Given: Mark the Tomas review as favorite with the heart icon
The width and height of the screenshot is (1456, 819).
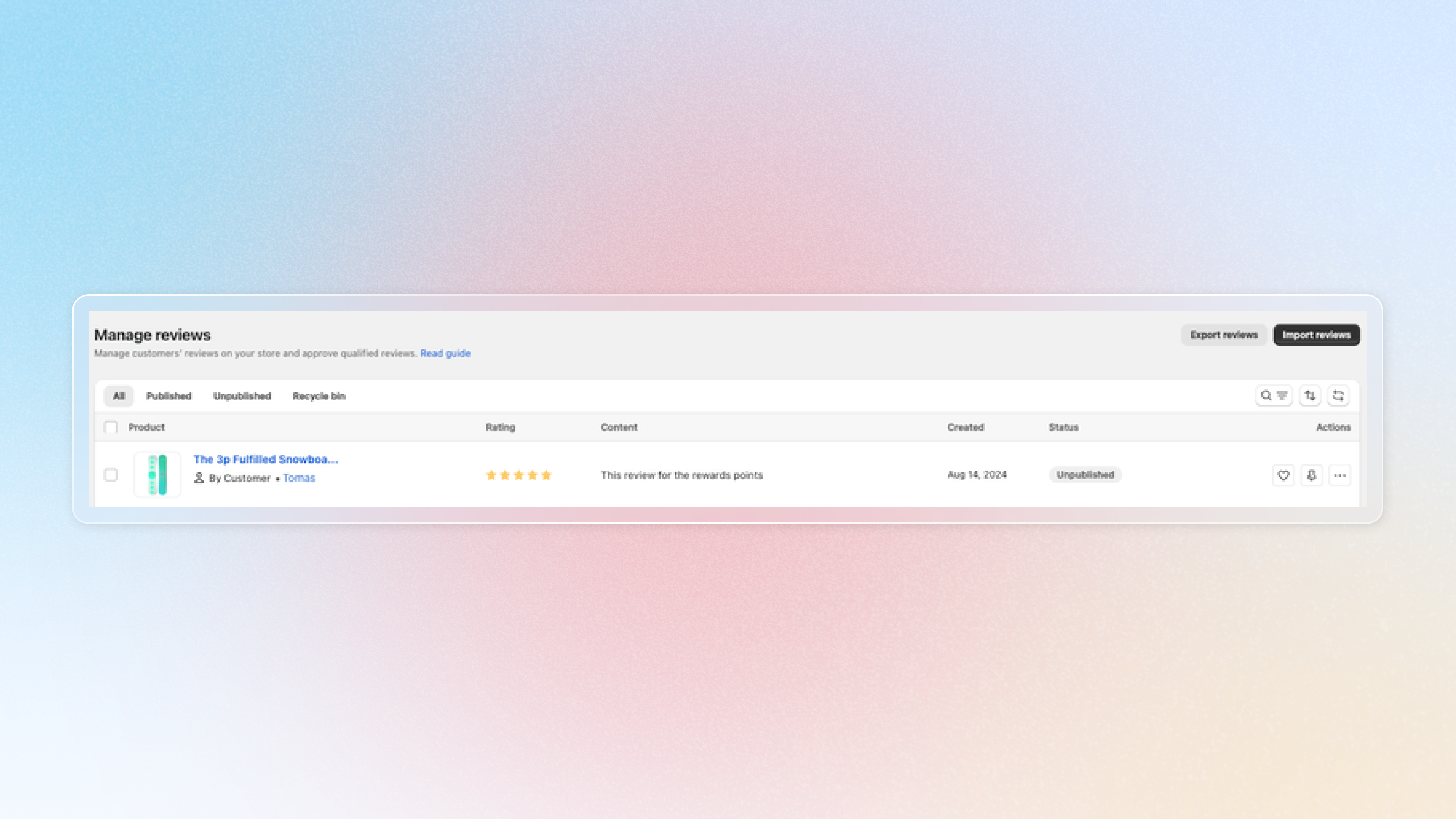Looking at the screenshot, I should point(1283,475).
